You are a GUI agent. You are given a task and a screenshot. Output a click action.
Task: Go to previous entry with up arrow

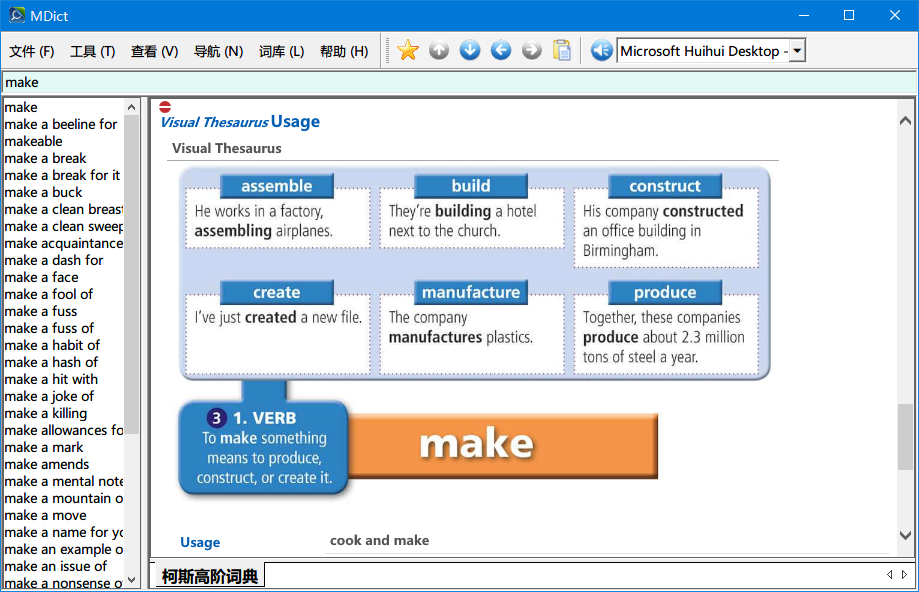pyautogui.click(x=438, y=50)
